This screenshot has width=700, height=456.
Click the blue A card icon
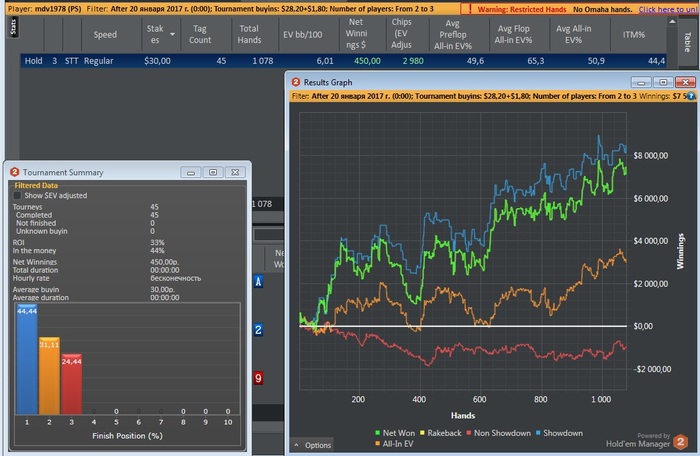258,281
